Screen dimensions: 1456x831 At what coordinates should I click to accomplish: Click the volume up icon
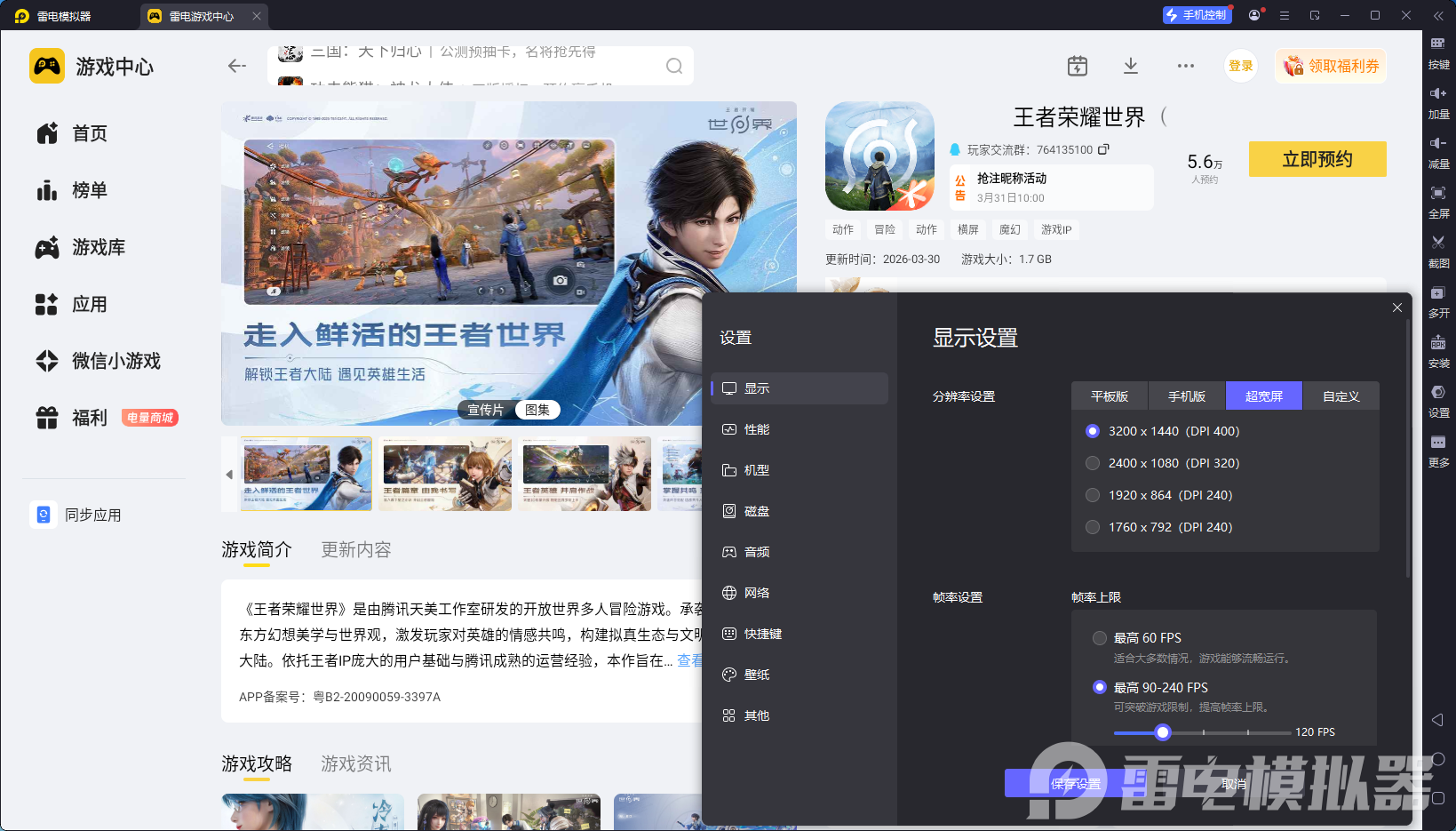[1438, 93]
